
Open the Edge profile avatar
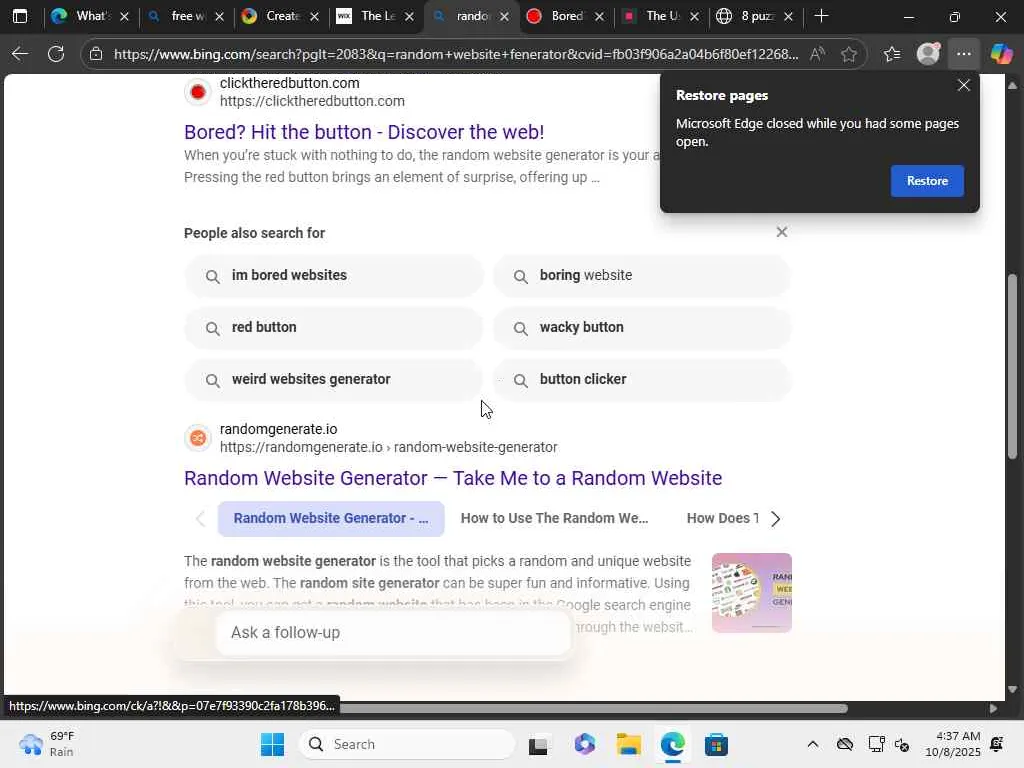928,54
